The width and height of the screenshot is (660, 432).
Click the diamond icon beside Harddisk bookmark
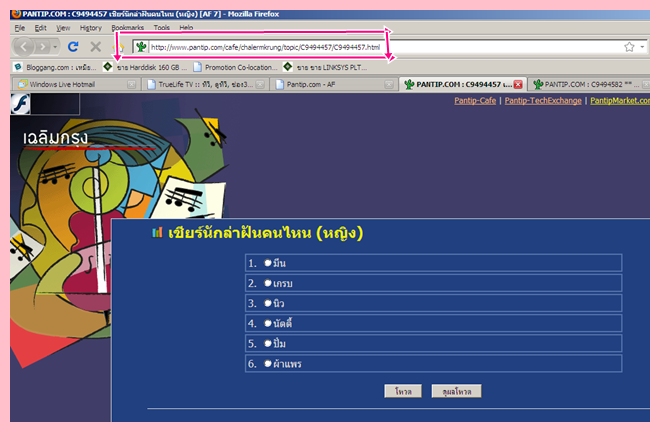[108, 67]
